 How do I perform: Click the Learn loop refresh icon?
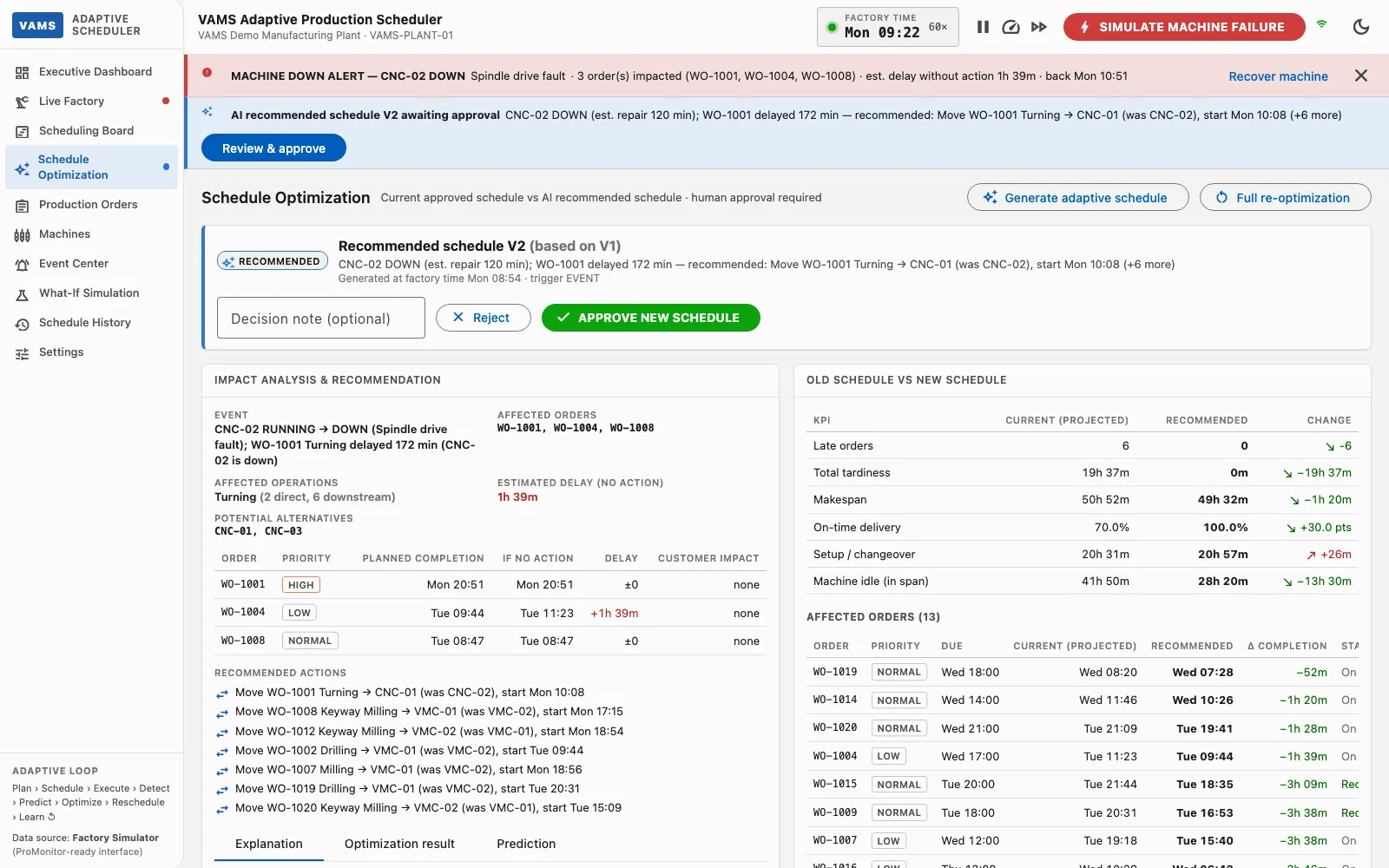(x=51, y=817)
